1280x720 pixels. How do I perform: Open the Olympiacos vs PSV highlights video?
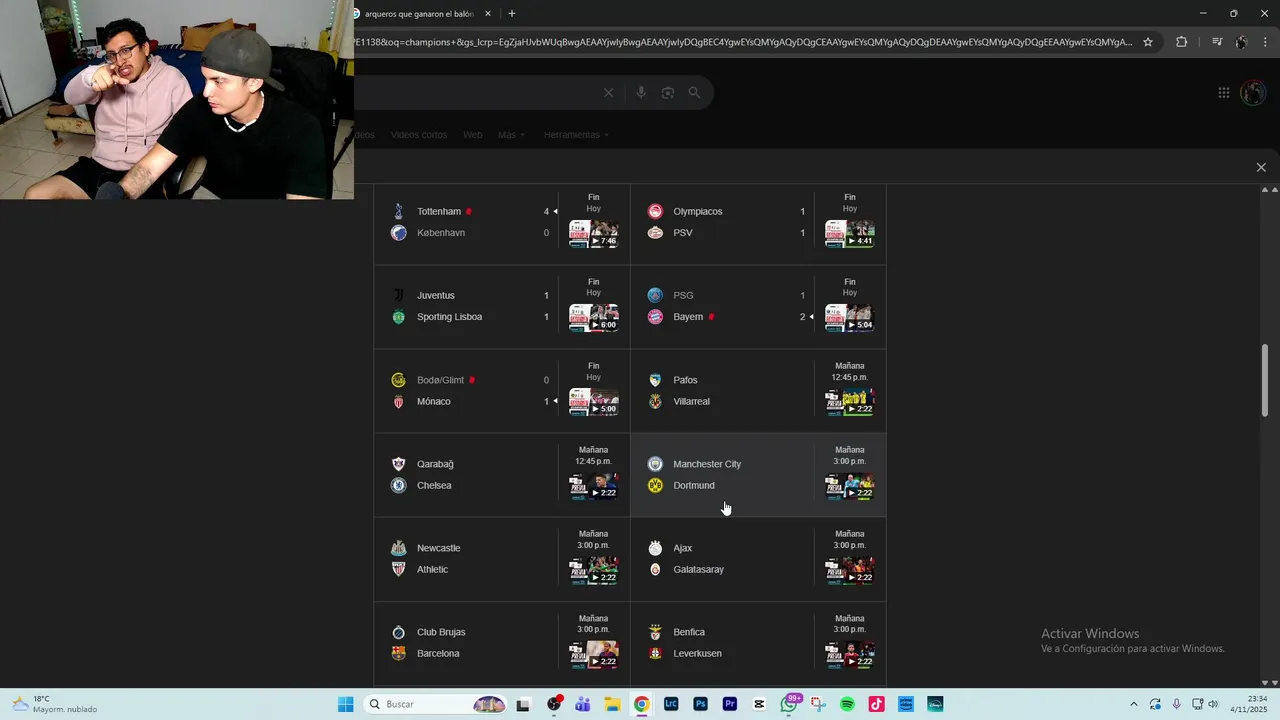point(850,234)
